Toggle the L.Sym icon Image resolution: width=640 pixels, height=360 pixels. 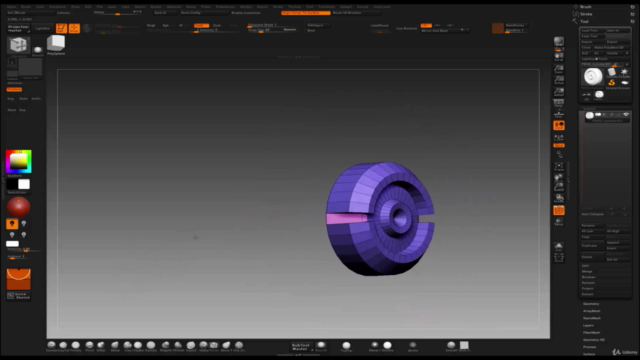[x=559, y=138]
